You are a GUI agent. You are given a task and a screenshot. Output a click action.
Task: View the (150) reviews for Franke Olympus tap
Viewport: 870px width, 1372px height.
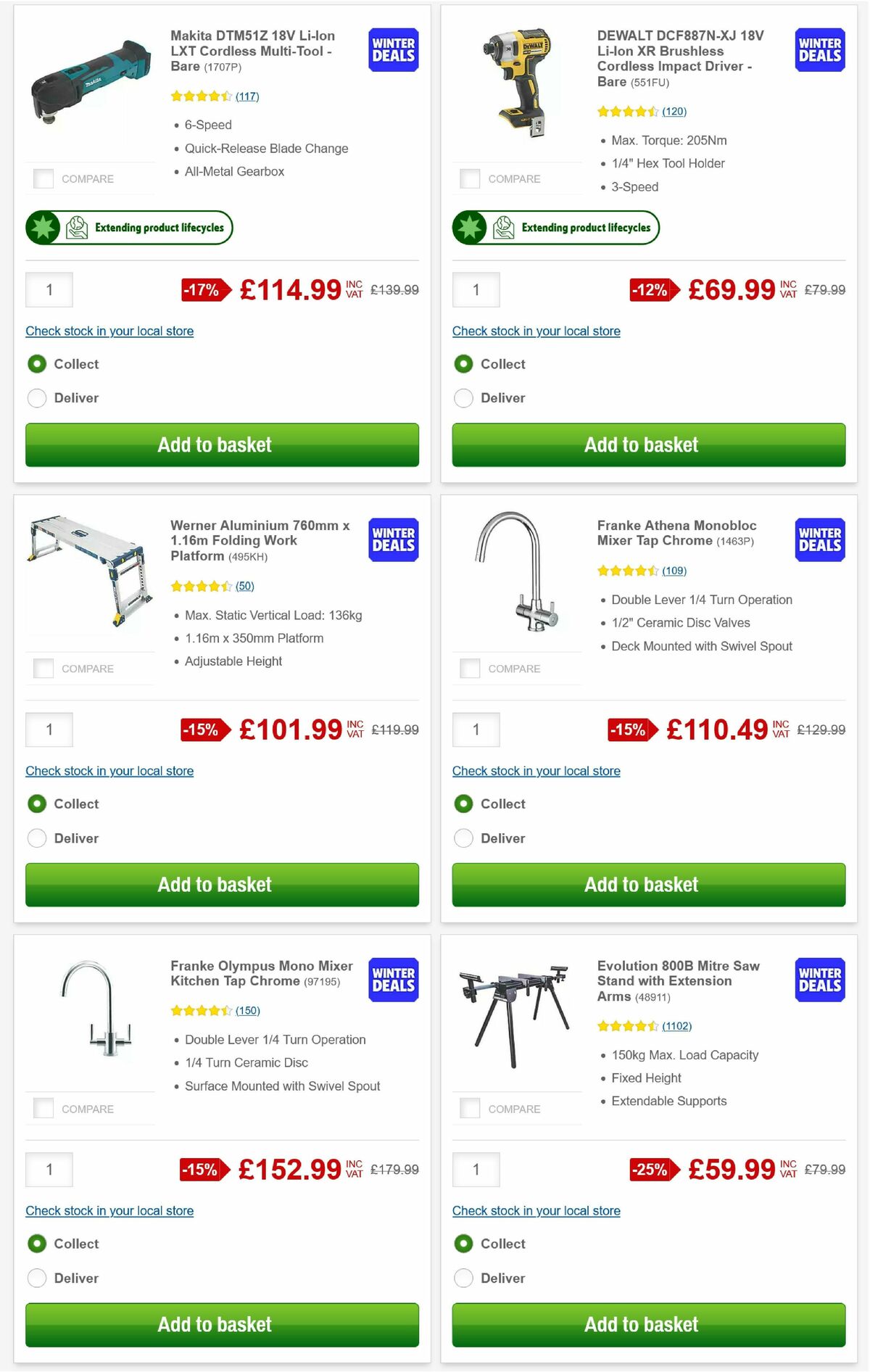[x=246, y=1010]
